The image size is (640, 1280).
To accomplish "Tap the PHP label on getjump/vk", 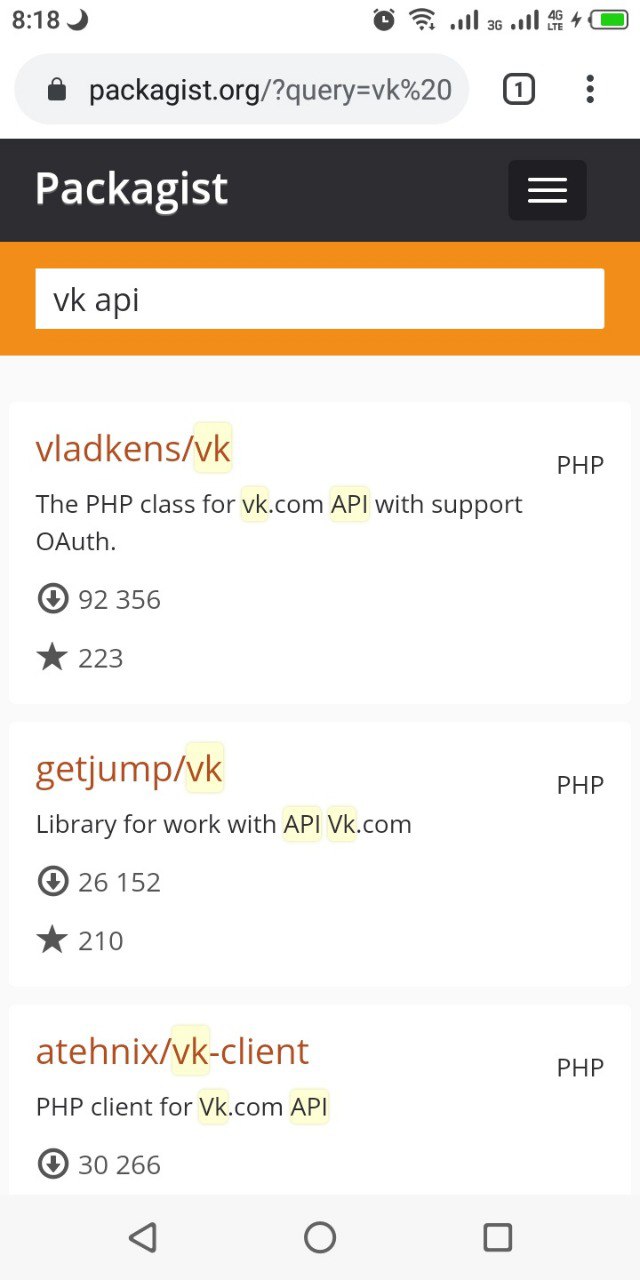I will coord(580,785).
